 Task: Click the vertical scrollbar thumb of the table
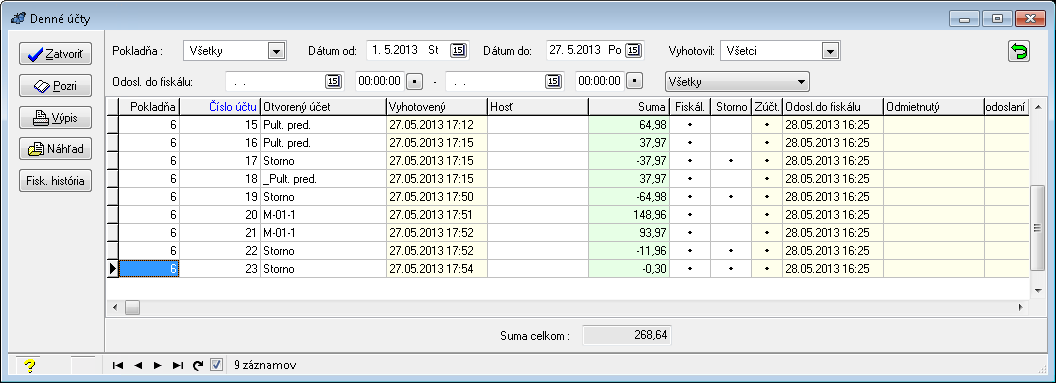tap(1038, 229)
